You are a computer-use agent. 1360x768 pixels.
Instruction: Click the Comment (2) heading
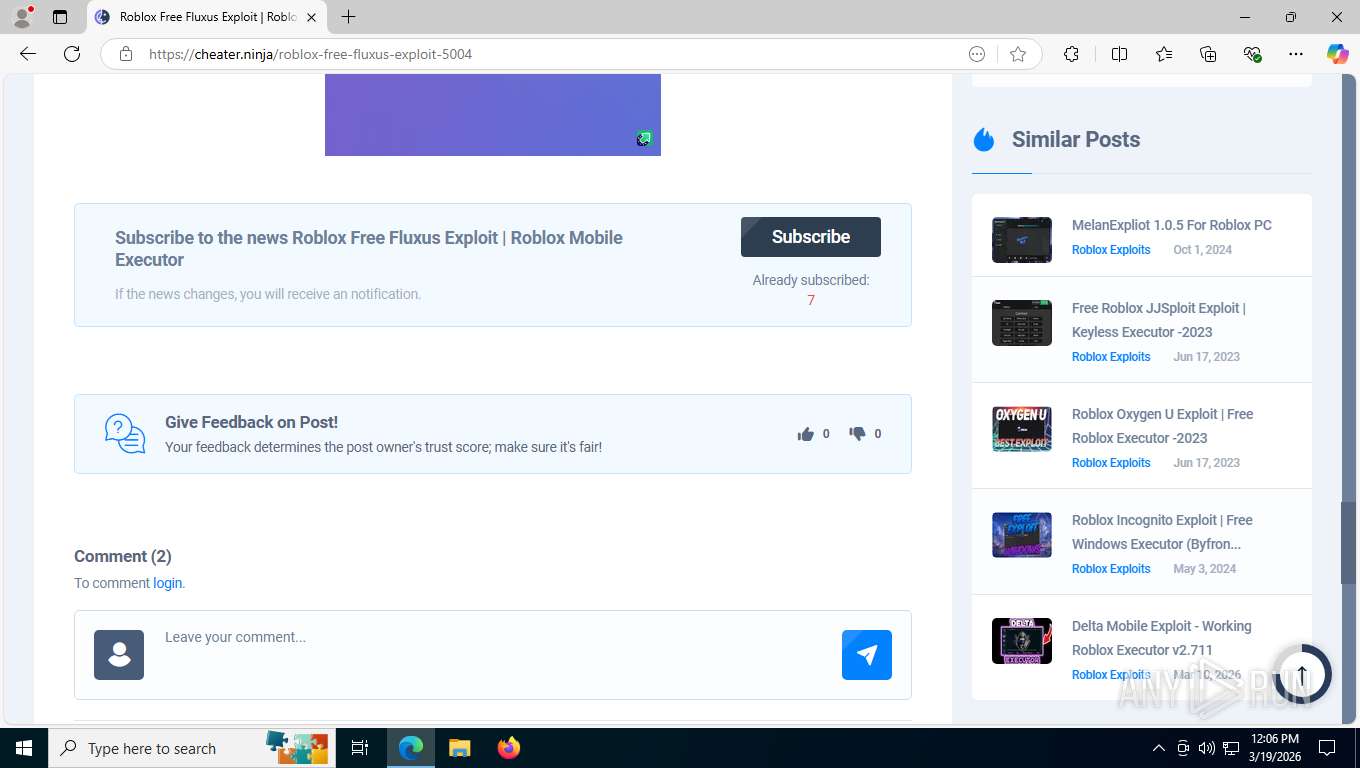tap(123, 556)
